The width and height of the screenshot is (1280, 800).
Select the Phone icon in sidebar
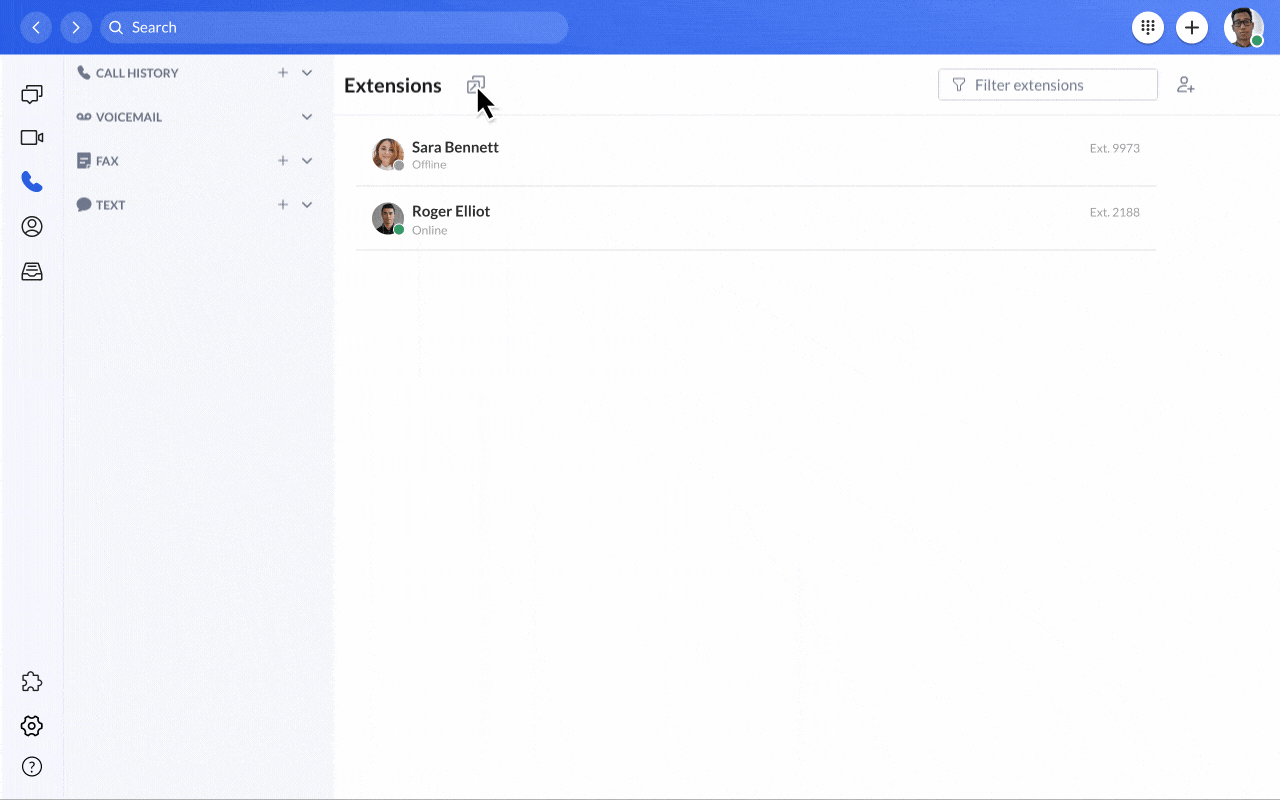point(32,182)
